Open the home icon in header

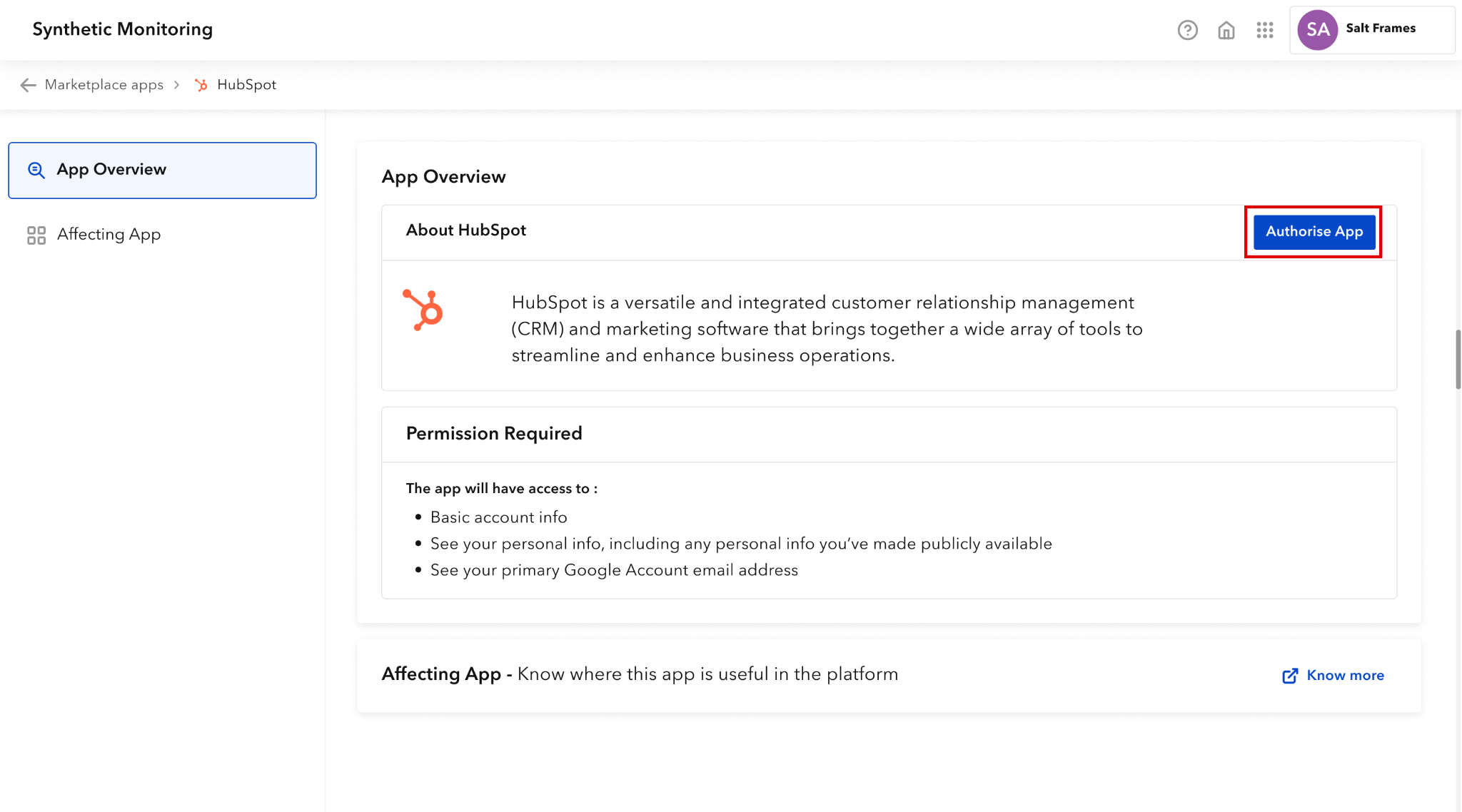1226,30
